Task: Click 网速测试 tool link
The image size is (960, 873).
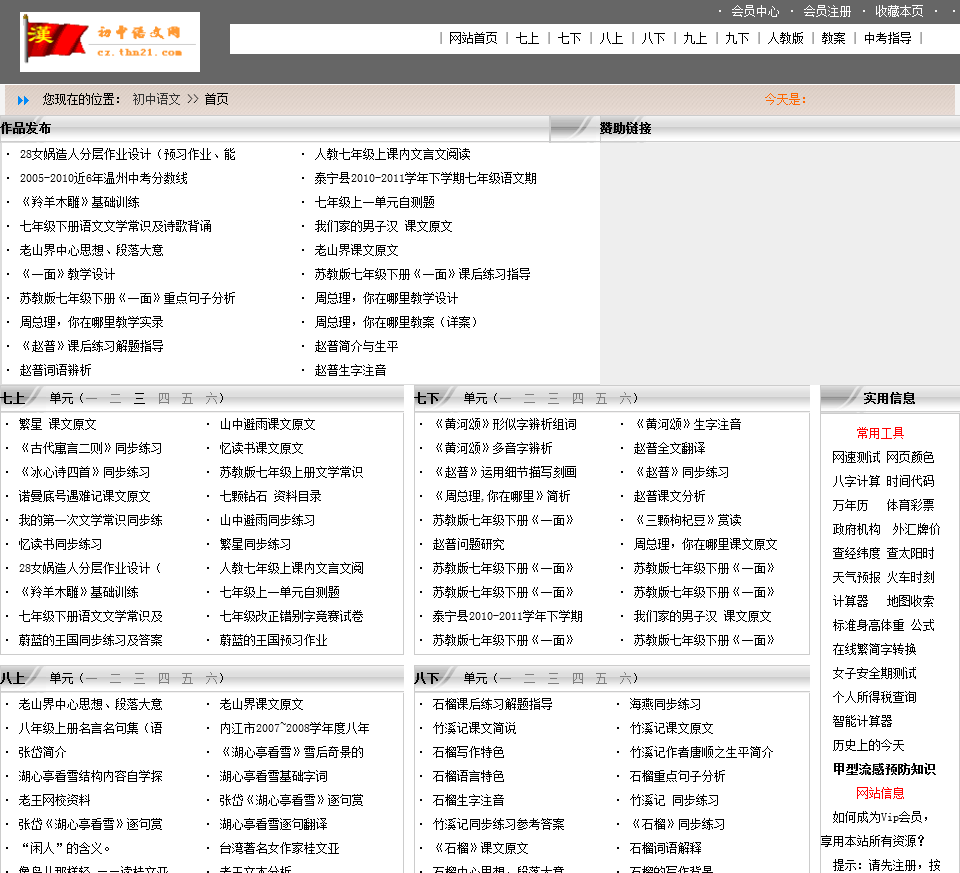Action: (x=856, y=457)
